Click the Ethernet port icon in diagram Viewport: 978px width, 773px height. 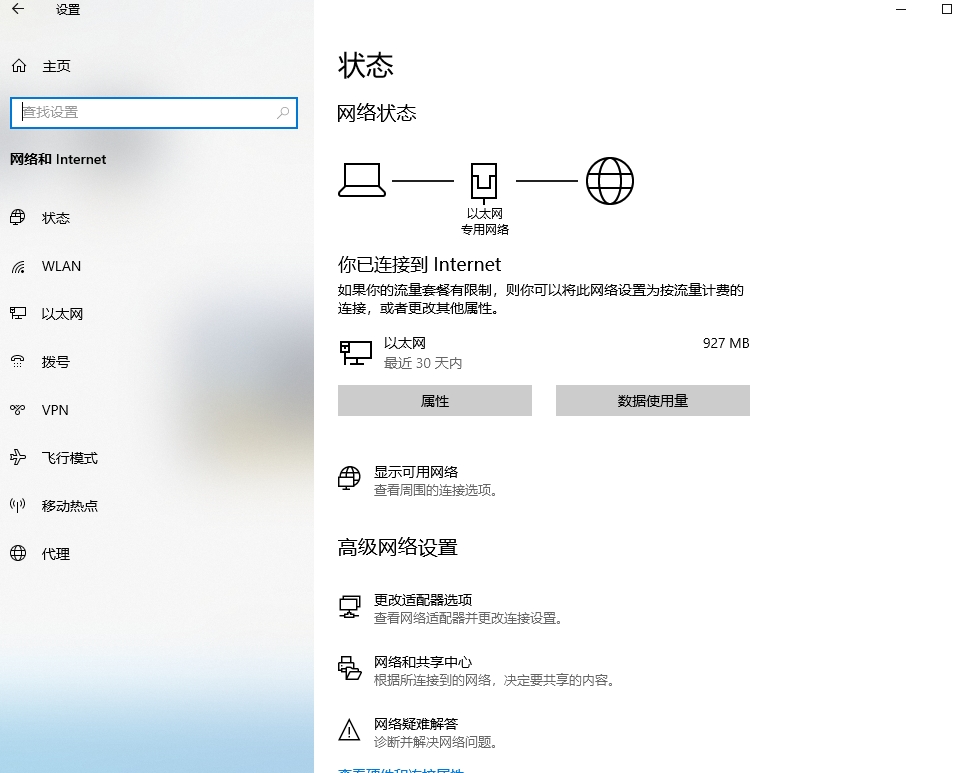click(x=483, y=181)
